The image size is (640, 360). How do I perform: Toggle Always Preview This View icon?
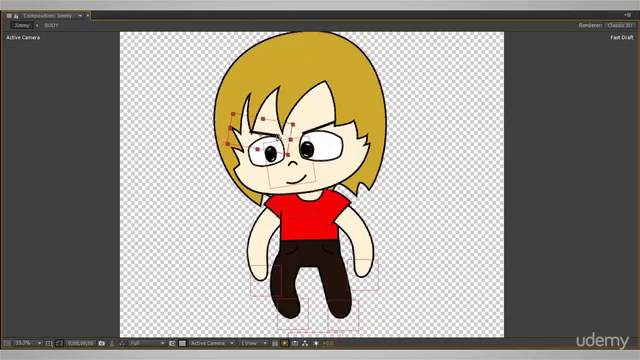pyautogui.click(x=7, y=343)
